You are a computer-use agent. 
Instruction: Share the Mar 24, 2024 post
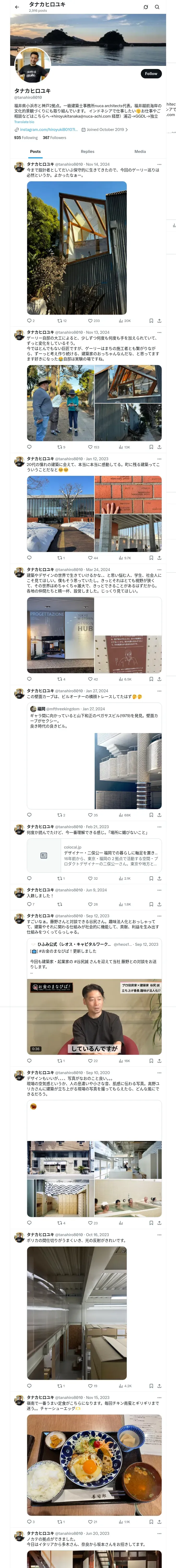[160, 679]
